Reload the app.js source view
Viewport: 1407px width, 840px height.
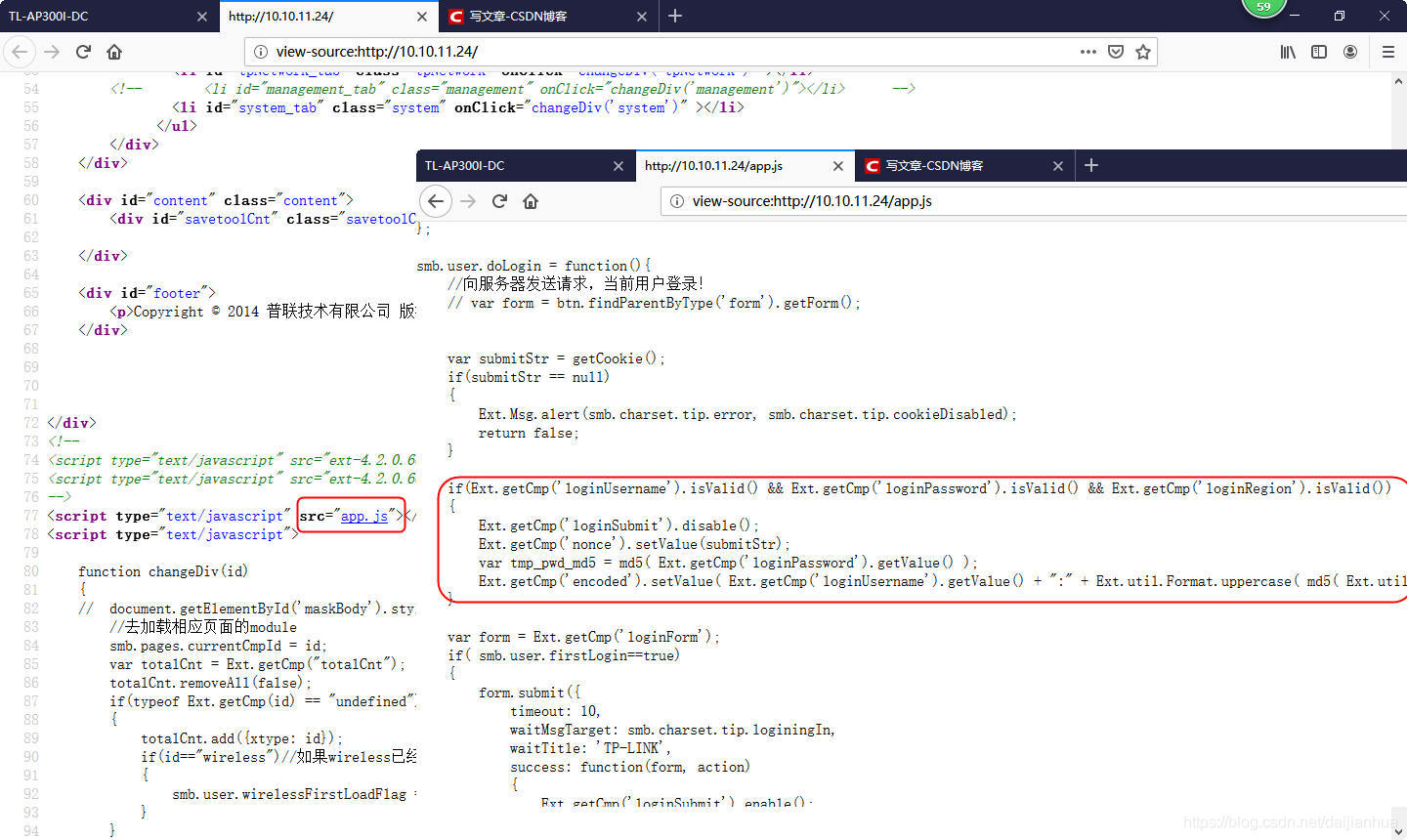pos(499,201)
